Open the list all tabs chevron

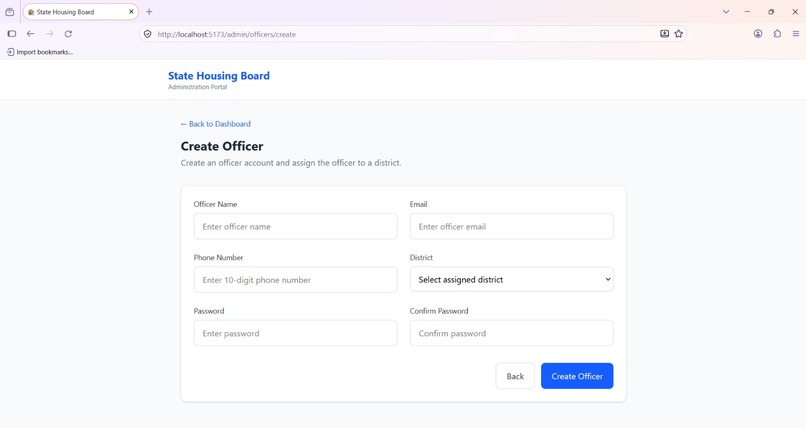tap(726, 12)
